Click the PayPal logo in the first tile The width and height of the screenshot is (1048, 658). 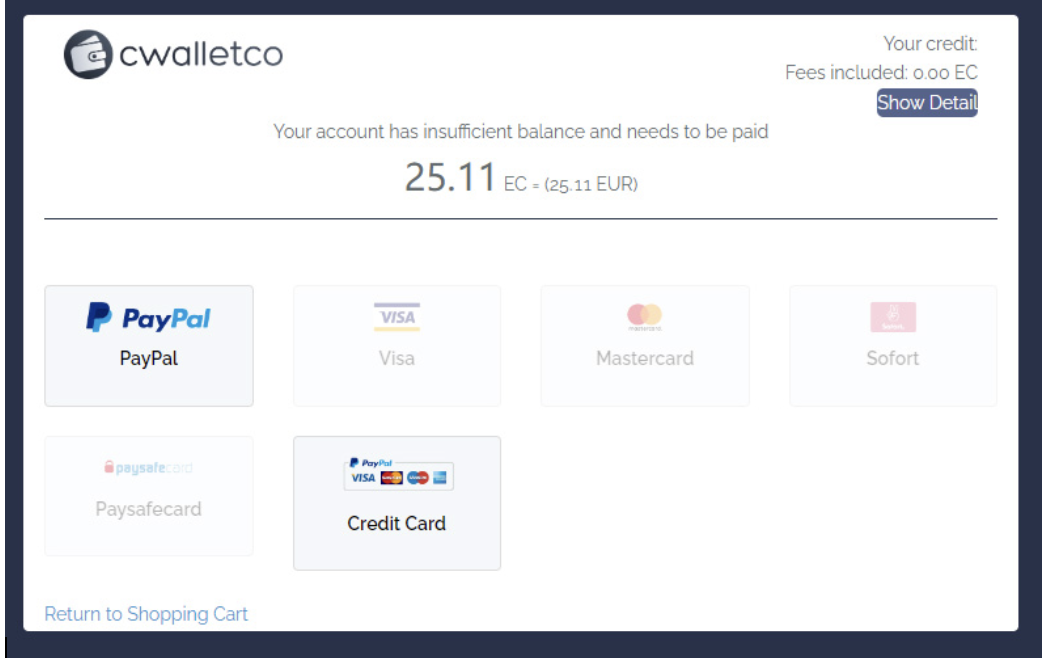pos(149,318)
